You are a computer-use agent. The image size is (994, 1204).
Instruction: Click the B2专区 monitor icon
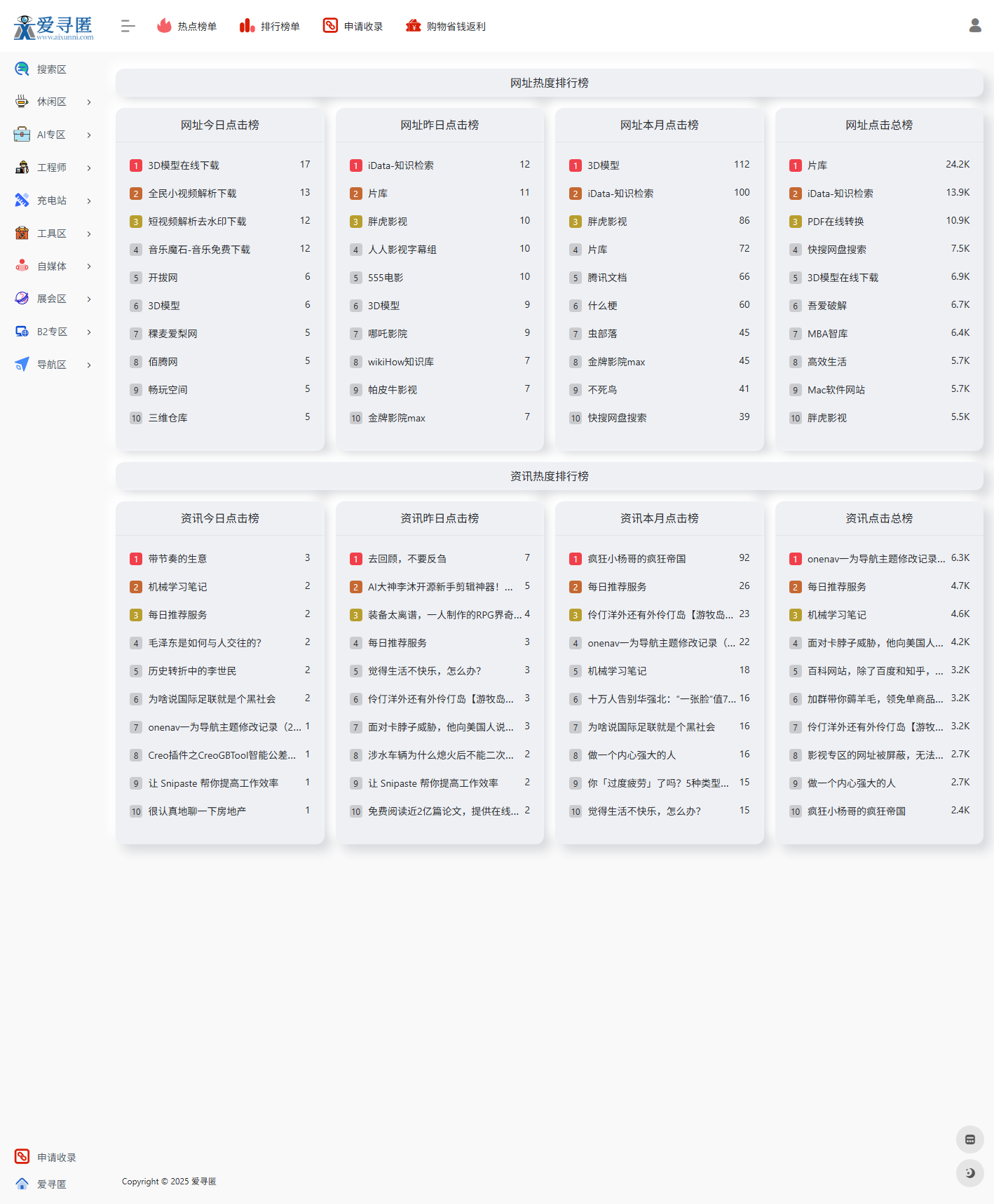[22, 332]
